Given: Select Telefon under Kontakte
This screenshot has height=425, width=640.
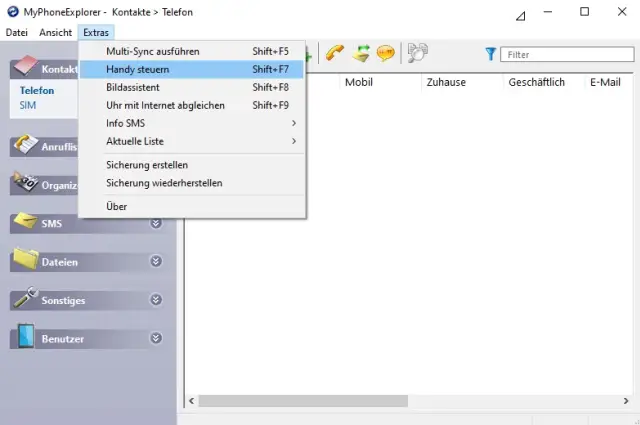Looking at the screenshot, I should coord(37,90).
